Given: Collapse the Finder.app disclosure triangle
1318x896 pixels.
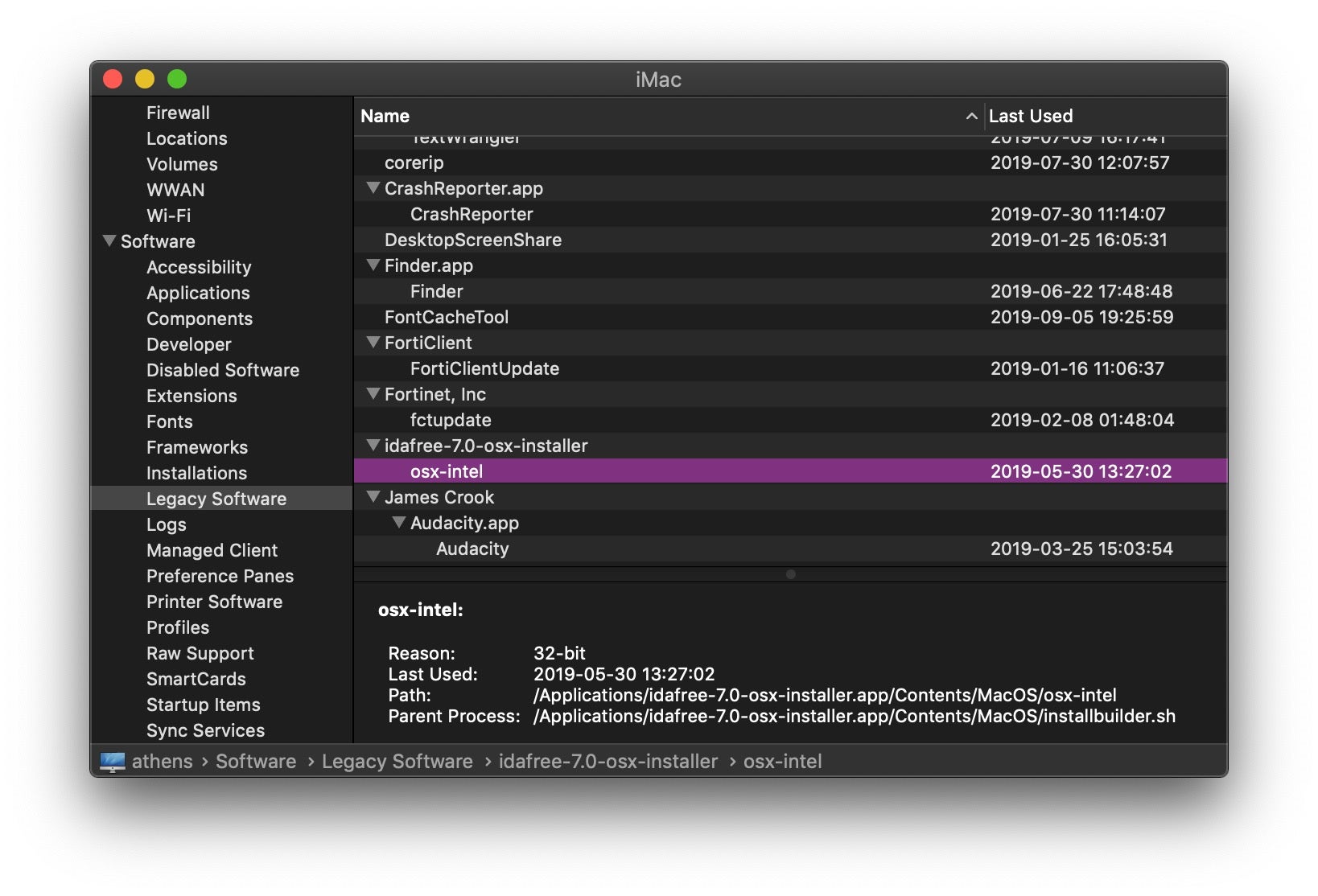Looking at the screenshot, I should tap(373, 265).
